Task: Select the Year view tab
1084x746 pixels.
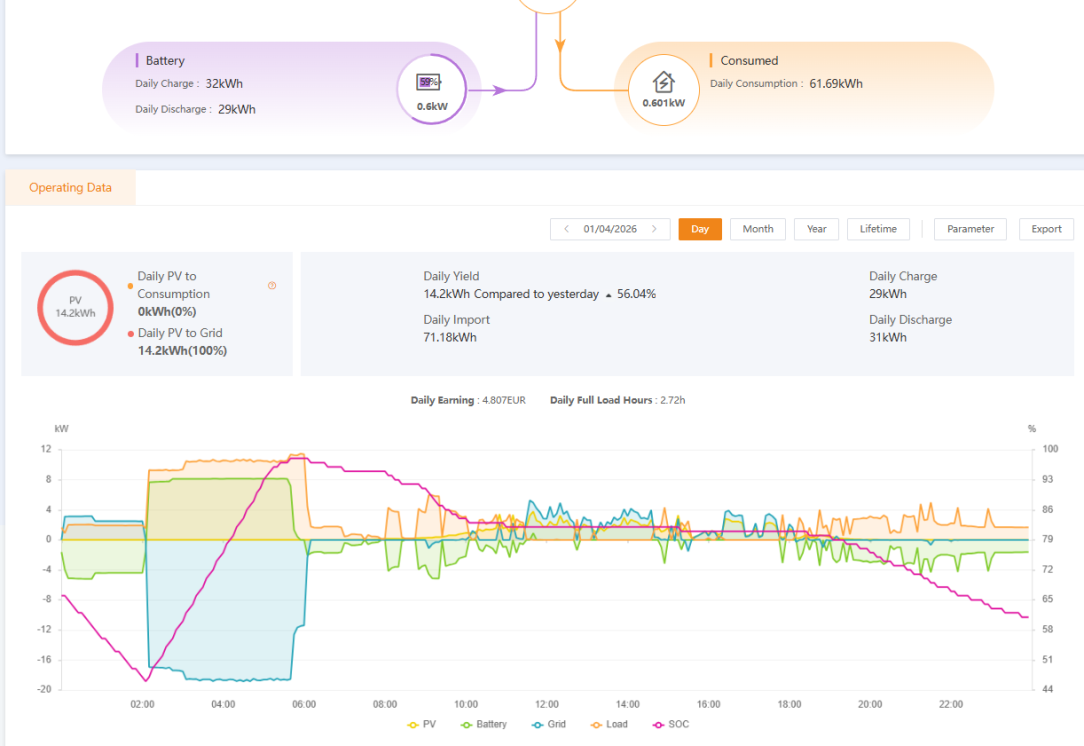Action: tap(816, 229)
